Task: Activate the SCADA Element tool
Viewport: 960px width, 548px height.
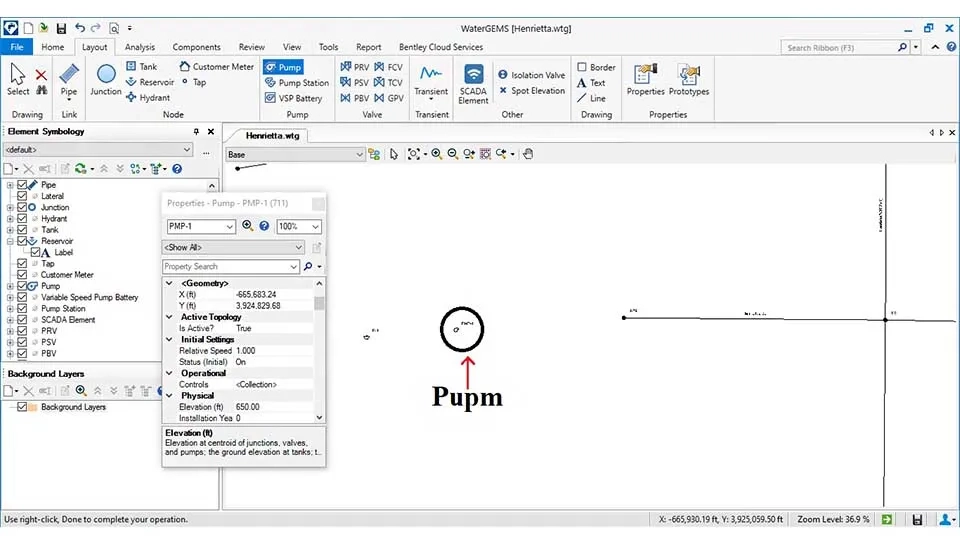Action: point(473,82)
